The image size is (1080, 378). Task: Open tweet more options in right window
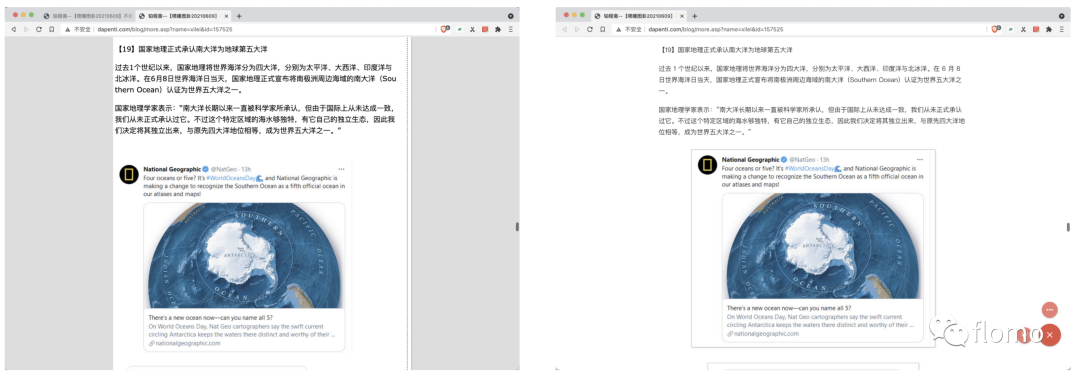pyautogui.click(x=920, y=160)
